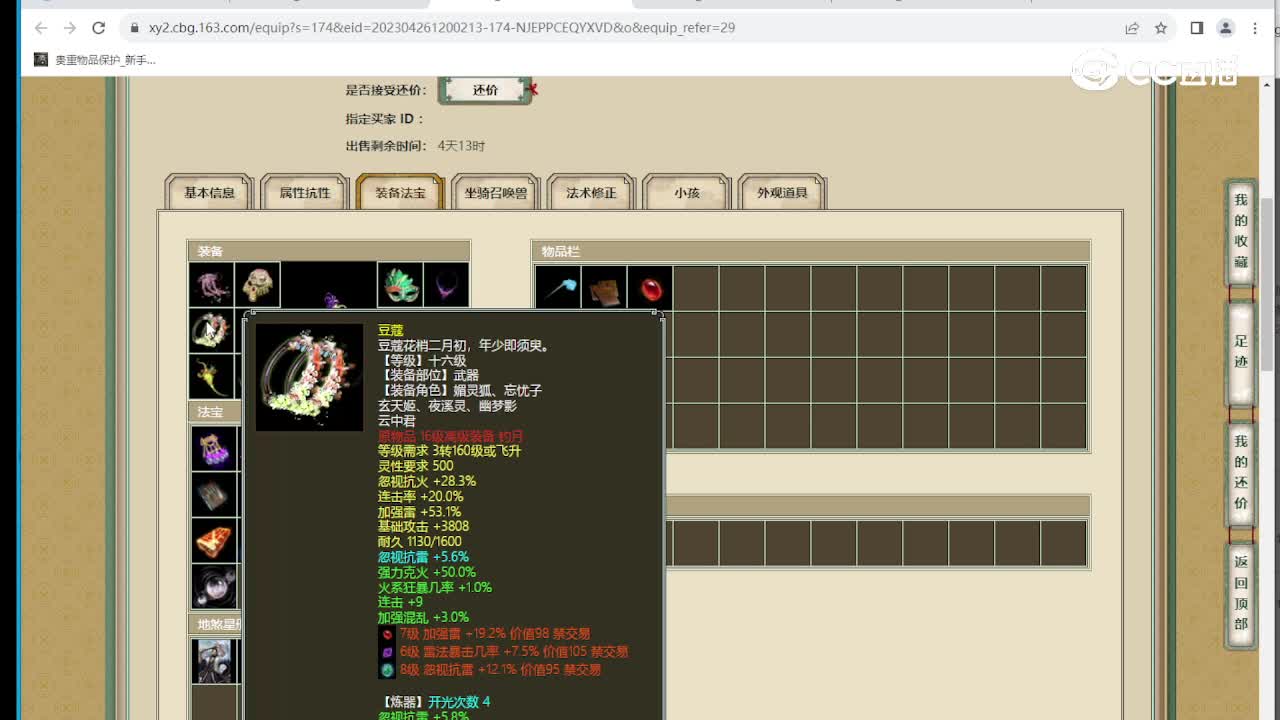
Task: Click the 耐久 1130/1600 durability line
Action: click(x=419, y=541)
